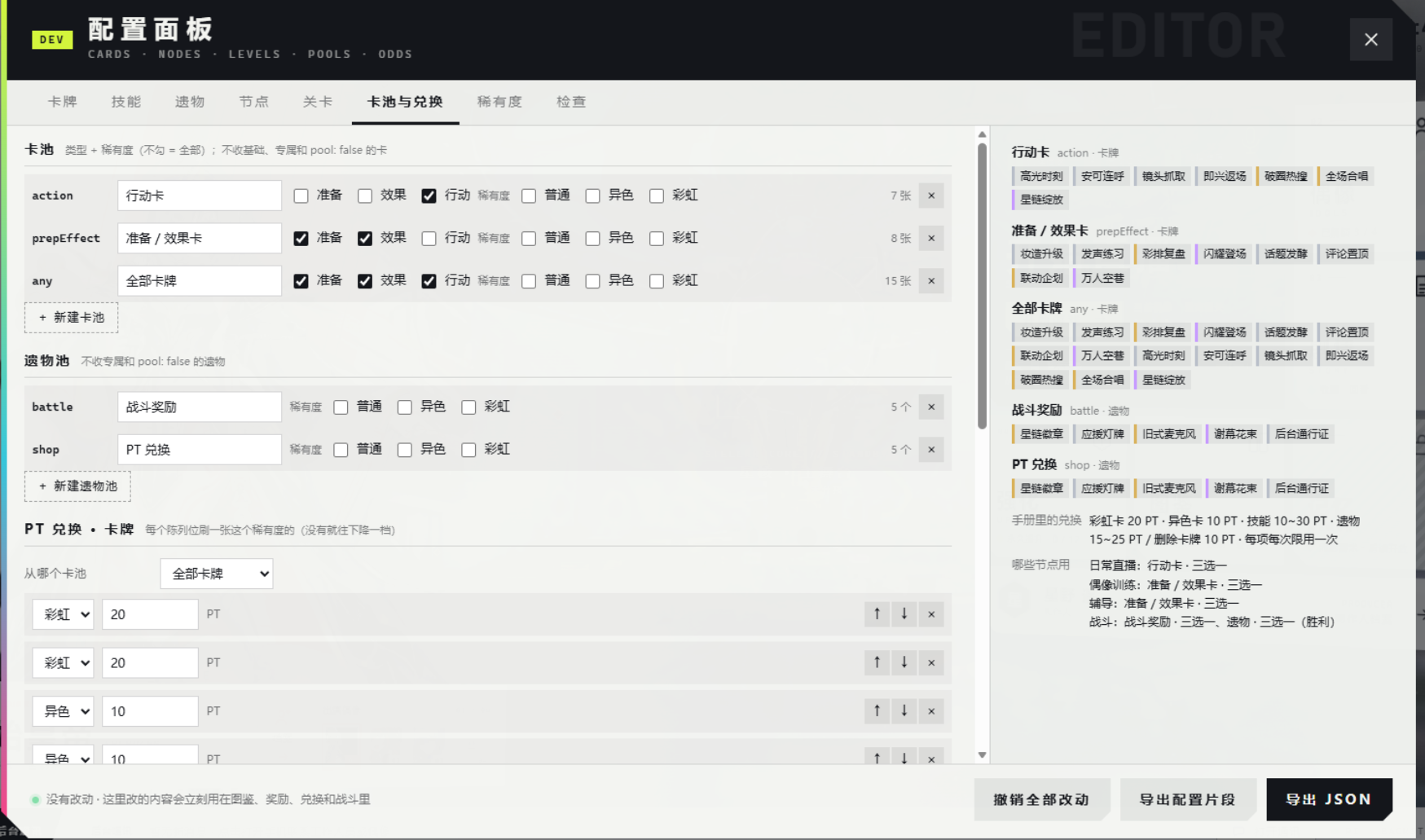The image size is (1425, 840).
Task: Click the 星链绽放 card chip under 行动卡
Action: tap(1040, 200)
